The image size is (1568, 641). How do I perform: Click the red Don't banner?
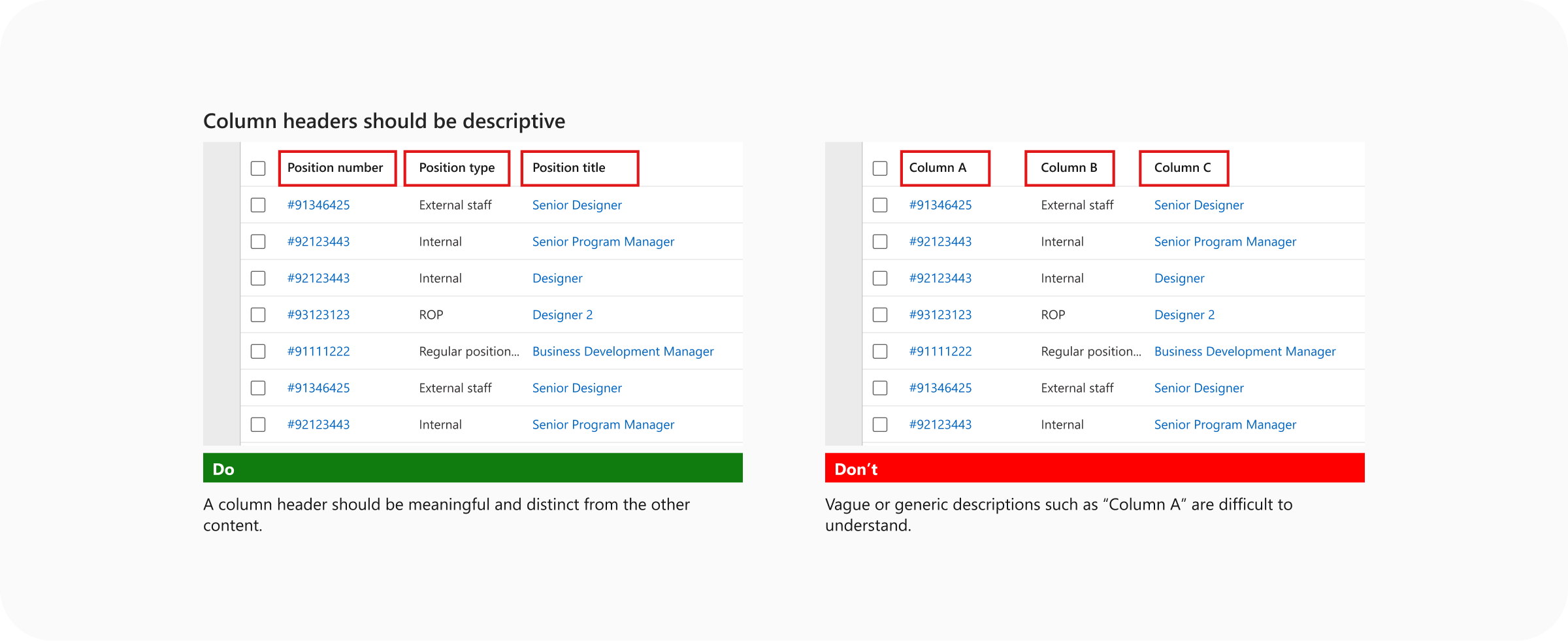pos(1095,468)
